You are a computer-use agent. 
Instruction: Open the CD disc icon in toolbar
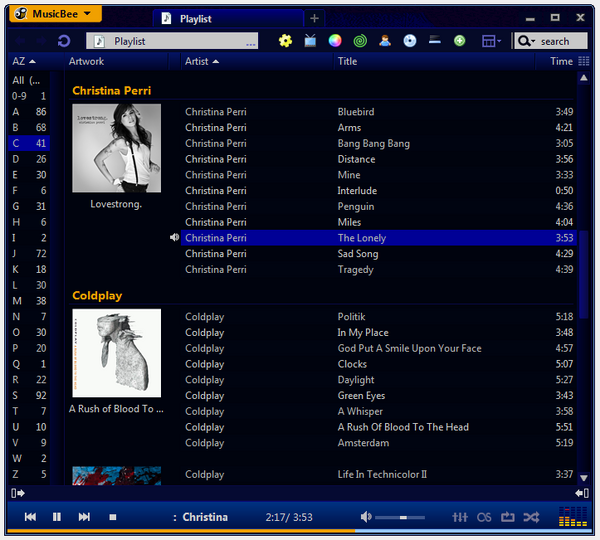pos(410,41)
